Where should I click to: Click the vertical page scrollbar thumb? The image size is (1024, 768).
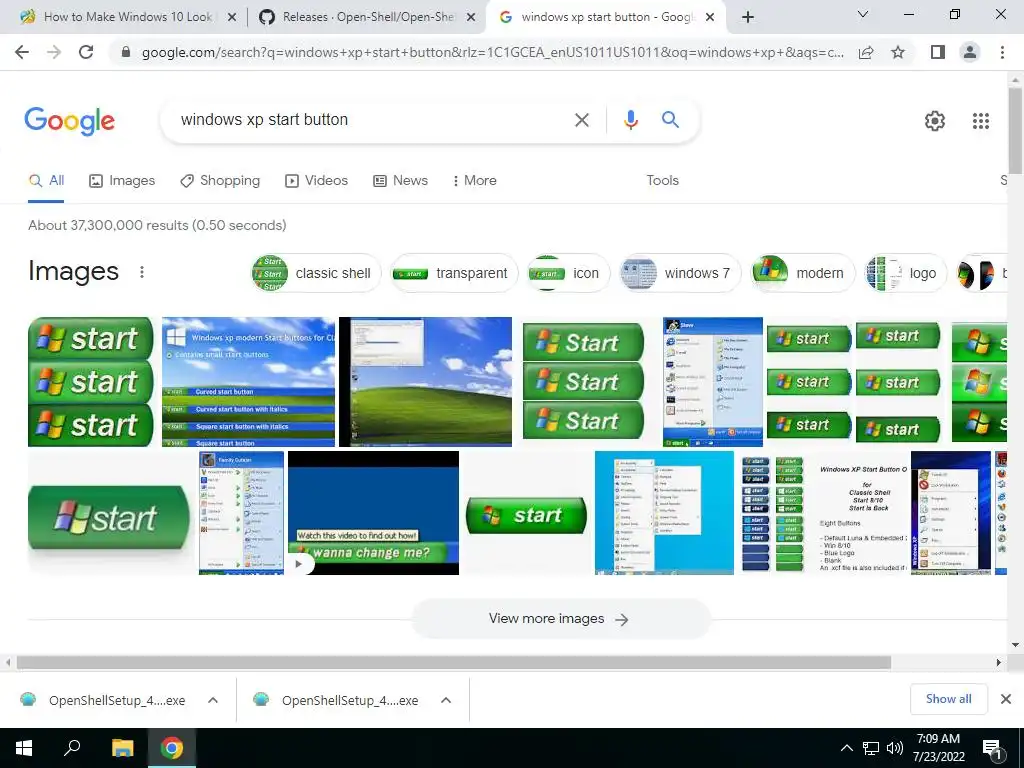pyautogui.click(x=1015, y=129)
